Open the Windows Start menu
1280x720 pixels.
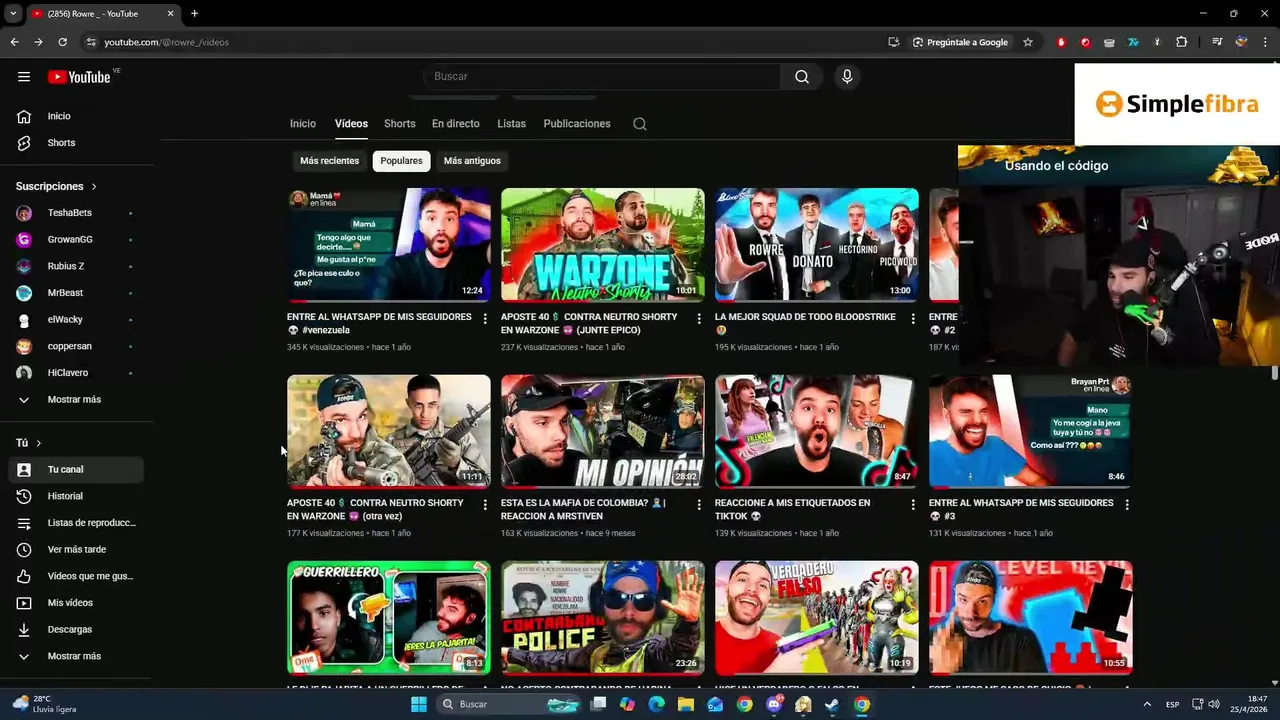[419, 704]
